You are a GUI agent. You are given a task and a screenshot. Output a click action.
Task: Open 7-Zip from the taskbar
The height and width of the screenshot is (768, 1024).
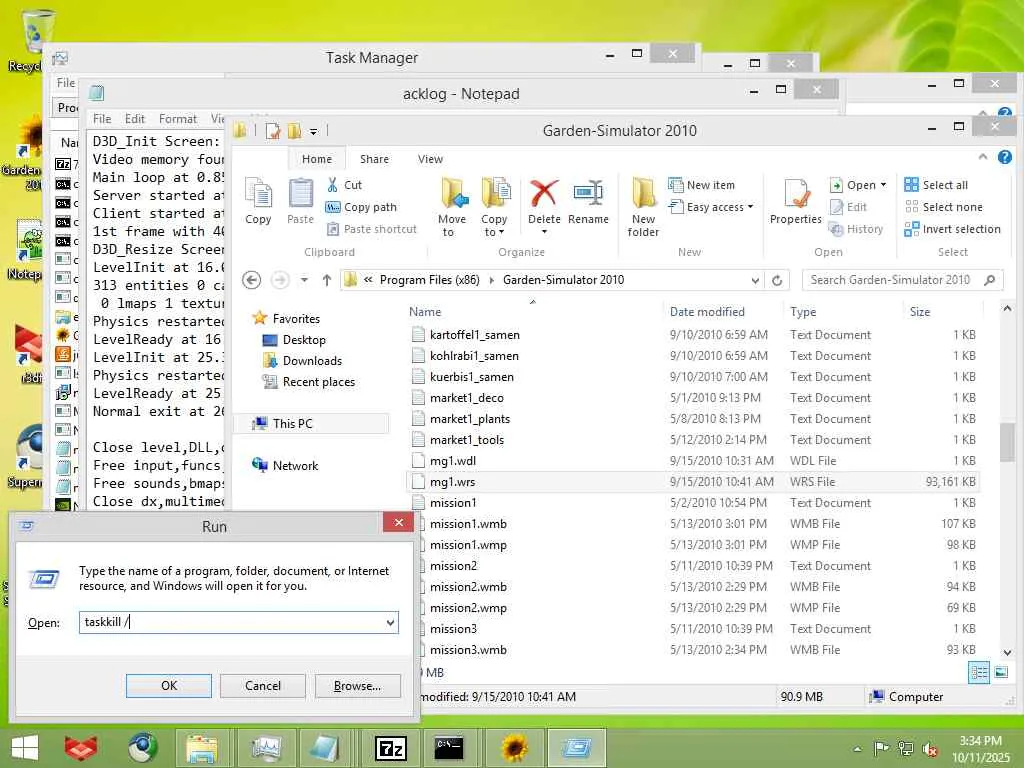(x=391, y=748)
